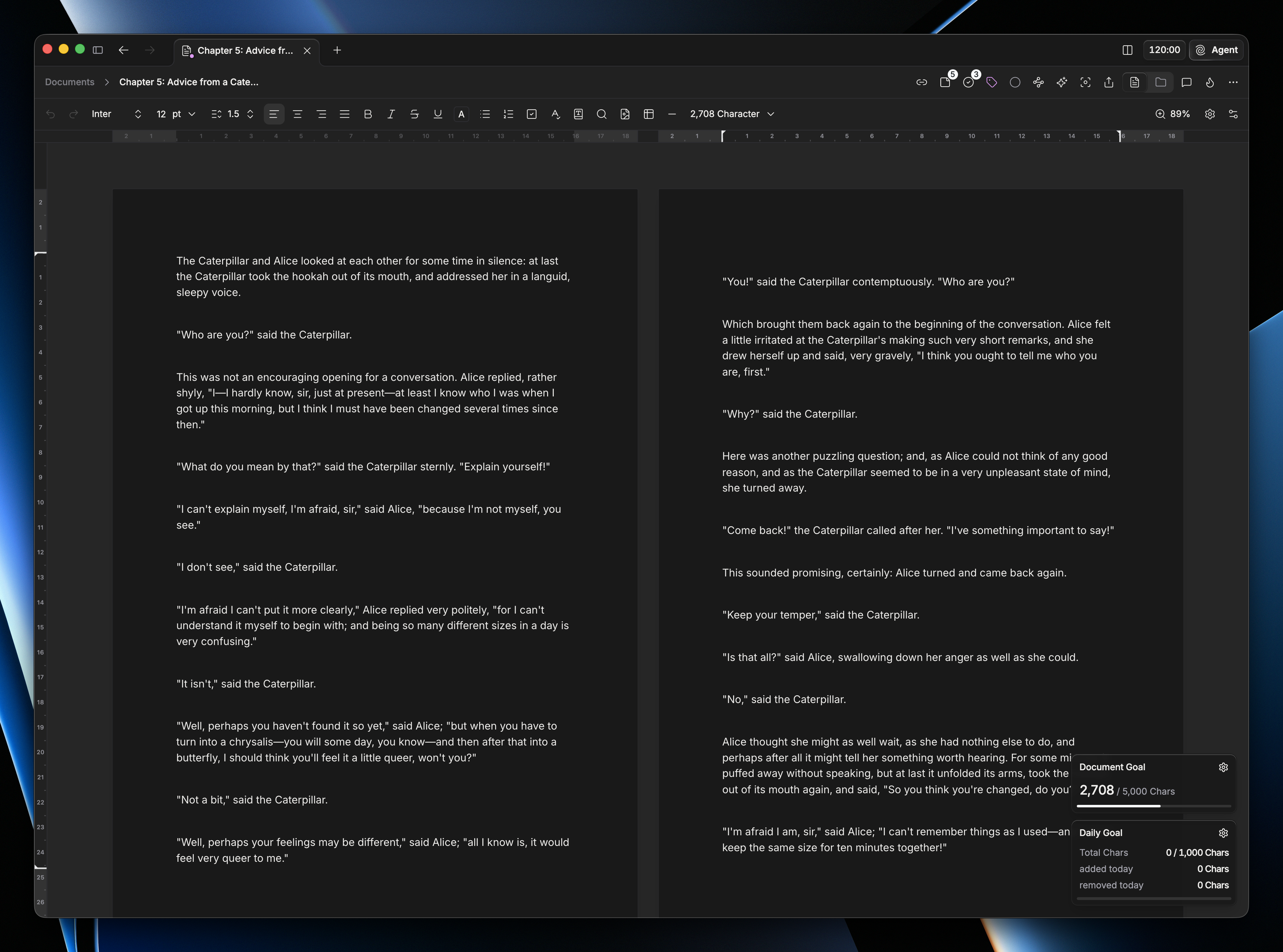Click the Agent button
Image resolution: width=1283 pixels, height=952 pixels.
pyautogui.click(x=1217, y=50)
